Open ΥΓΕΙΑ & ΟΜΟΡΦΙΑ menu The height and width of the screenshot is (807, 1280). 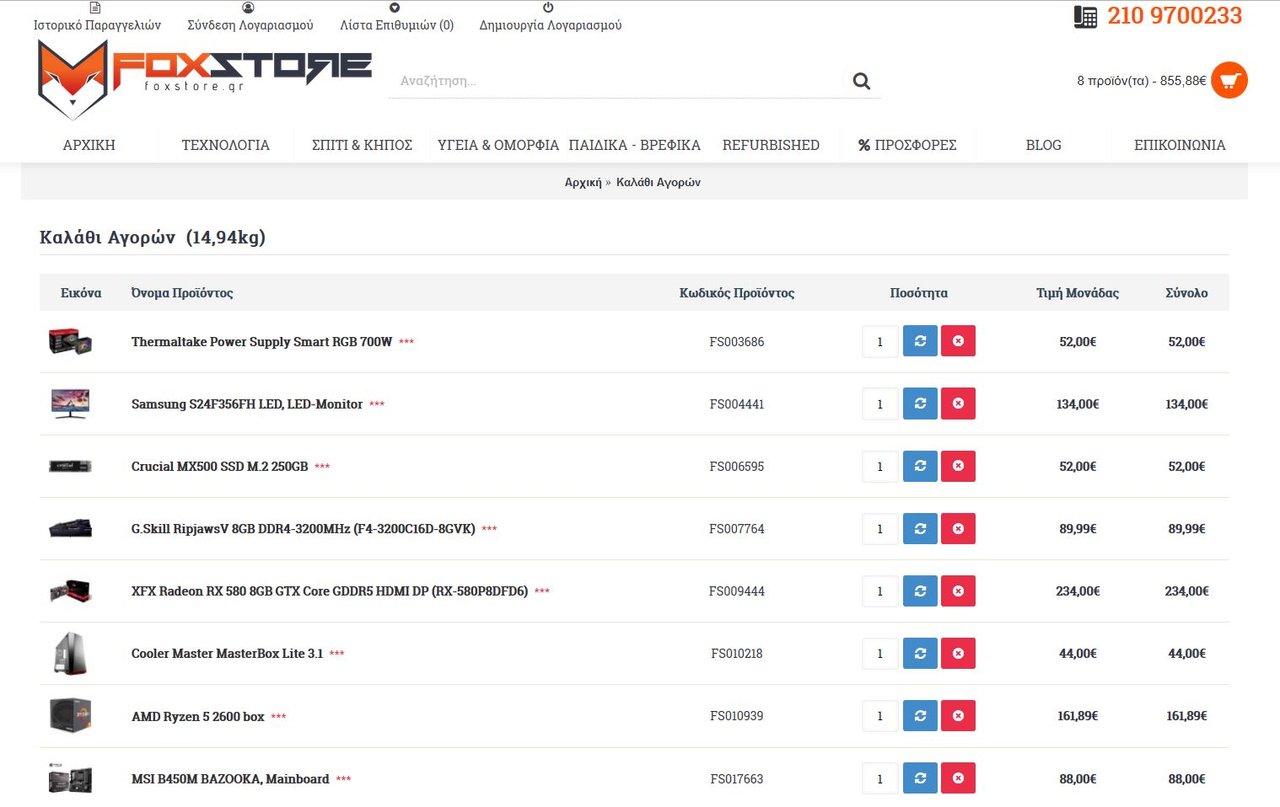pos(498,145)
